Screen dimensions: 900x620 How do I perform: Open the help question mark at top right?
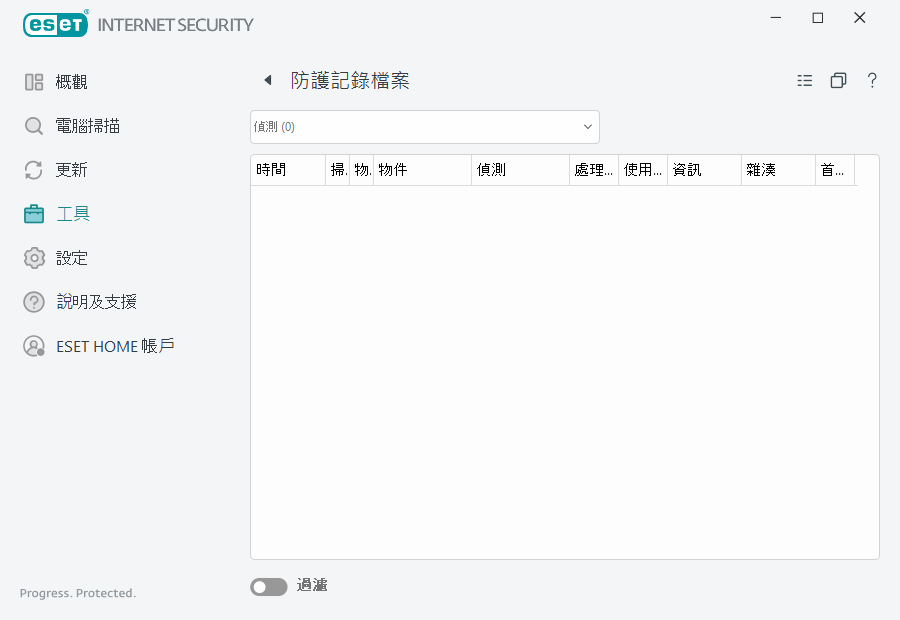(x=872, y=80)
